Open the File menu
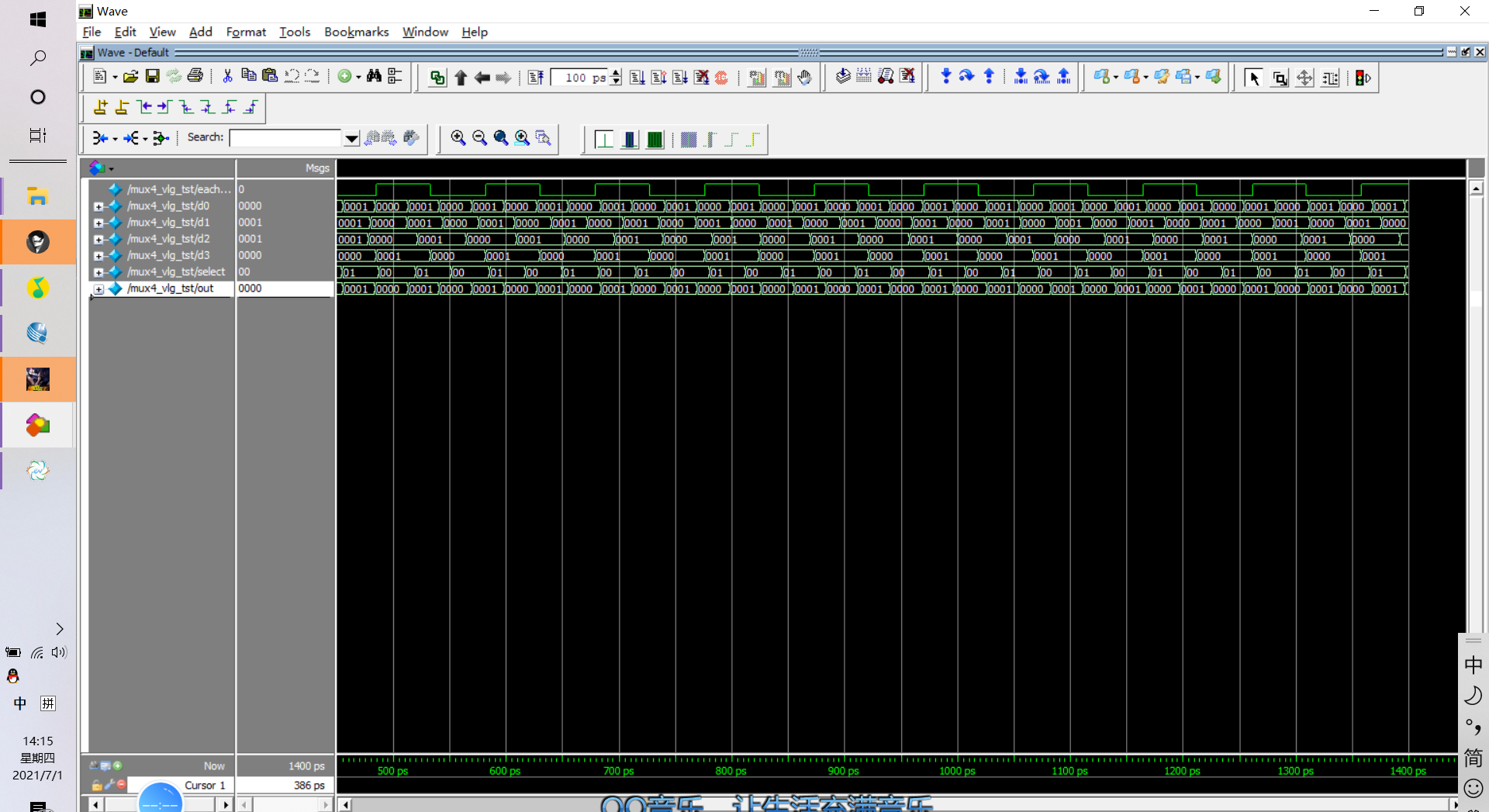Screen dimensions: 1489x812 click(92, 32)
